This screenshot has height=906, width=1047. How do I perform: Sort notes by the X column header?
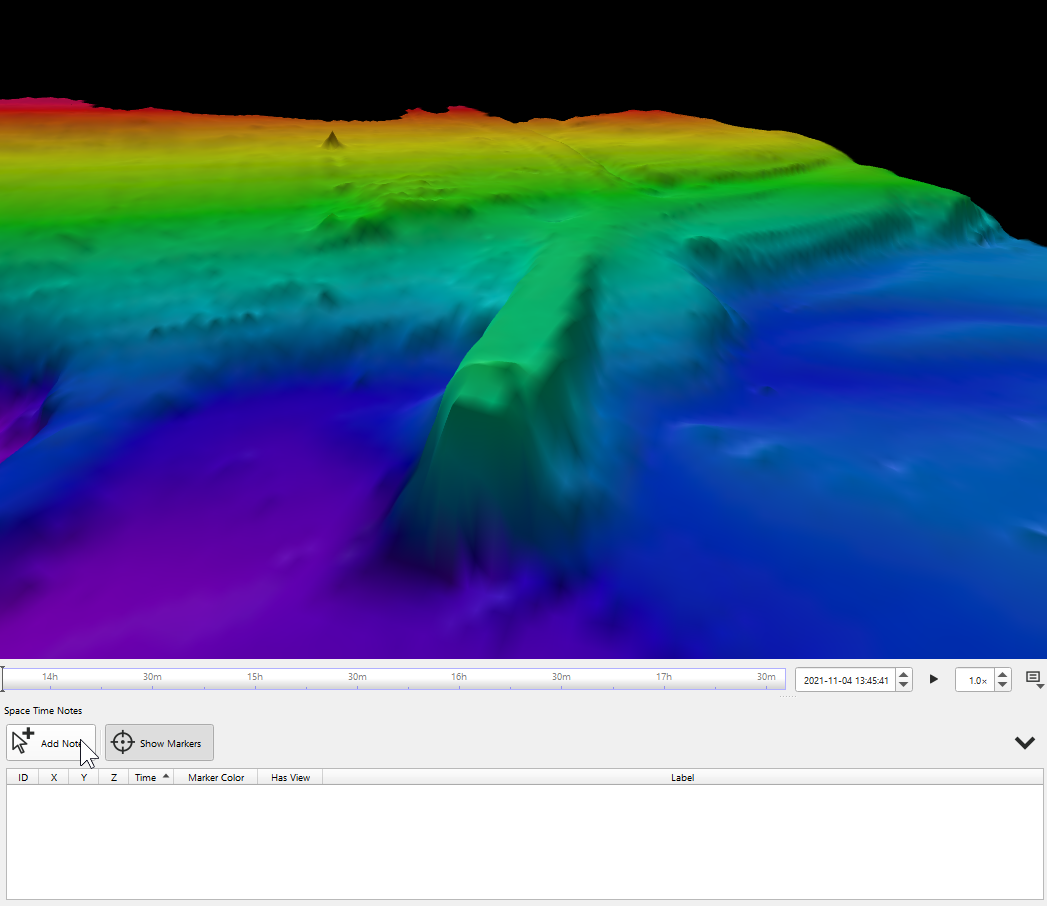(x=54, y=777)
